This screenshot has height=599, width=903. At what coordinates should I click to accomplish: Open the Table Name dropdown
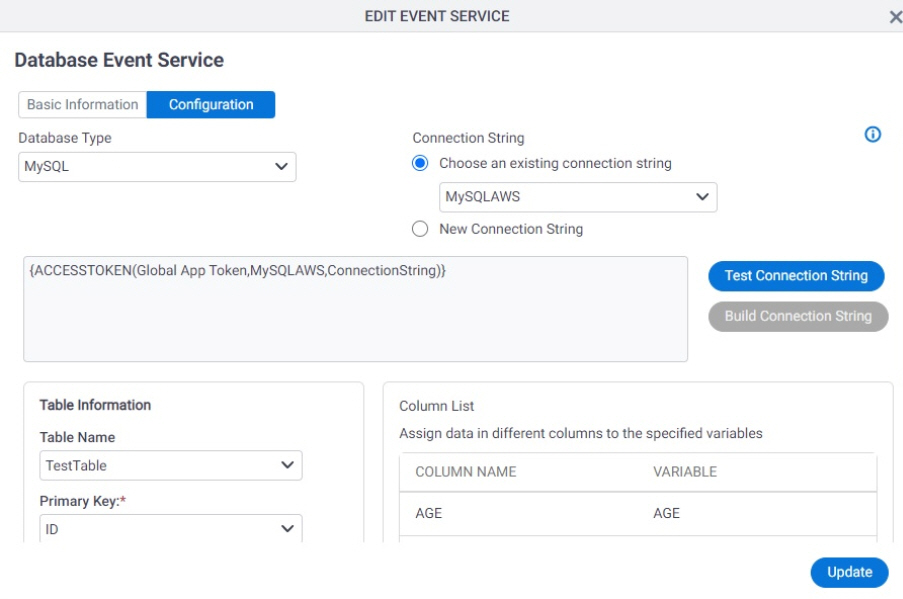tap(170, 465)
